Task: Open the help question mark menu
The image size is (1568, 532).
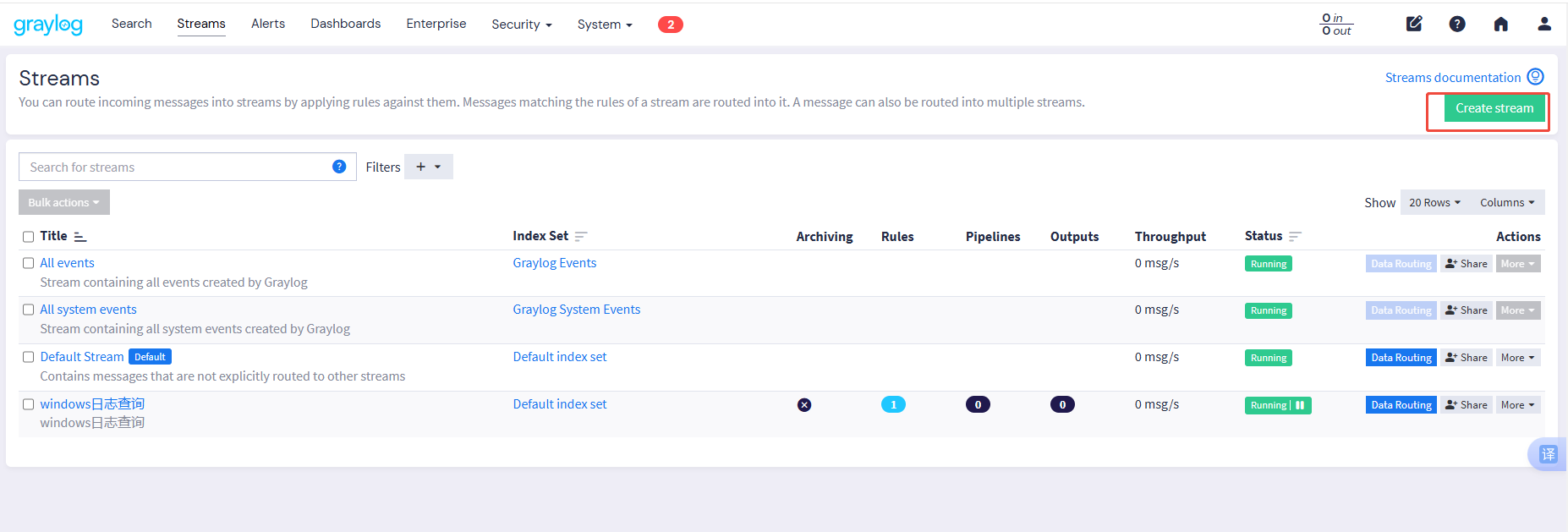Action: 1457,24
